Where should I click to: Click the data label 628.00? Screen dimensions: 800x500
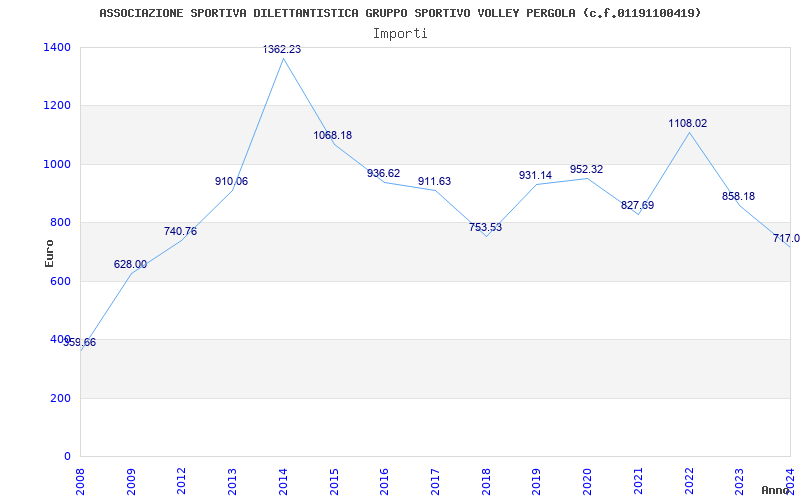click(x=130, y=264)
